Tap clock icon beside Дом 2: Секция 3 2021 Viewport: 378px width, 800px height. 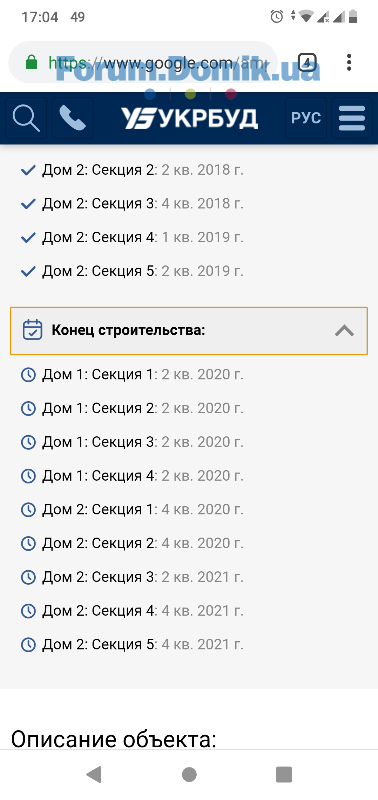pyautogui.click(x=28, y=577)
